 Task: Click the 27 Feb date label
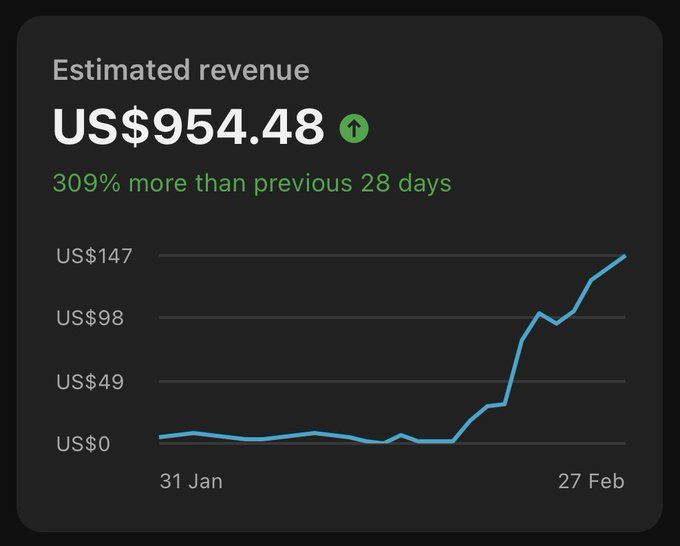pyautogui.click(x=591, y=481)
